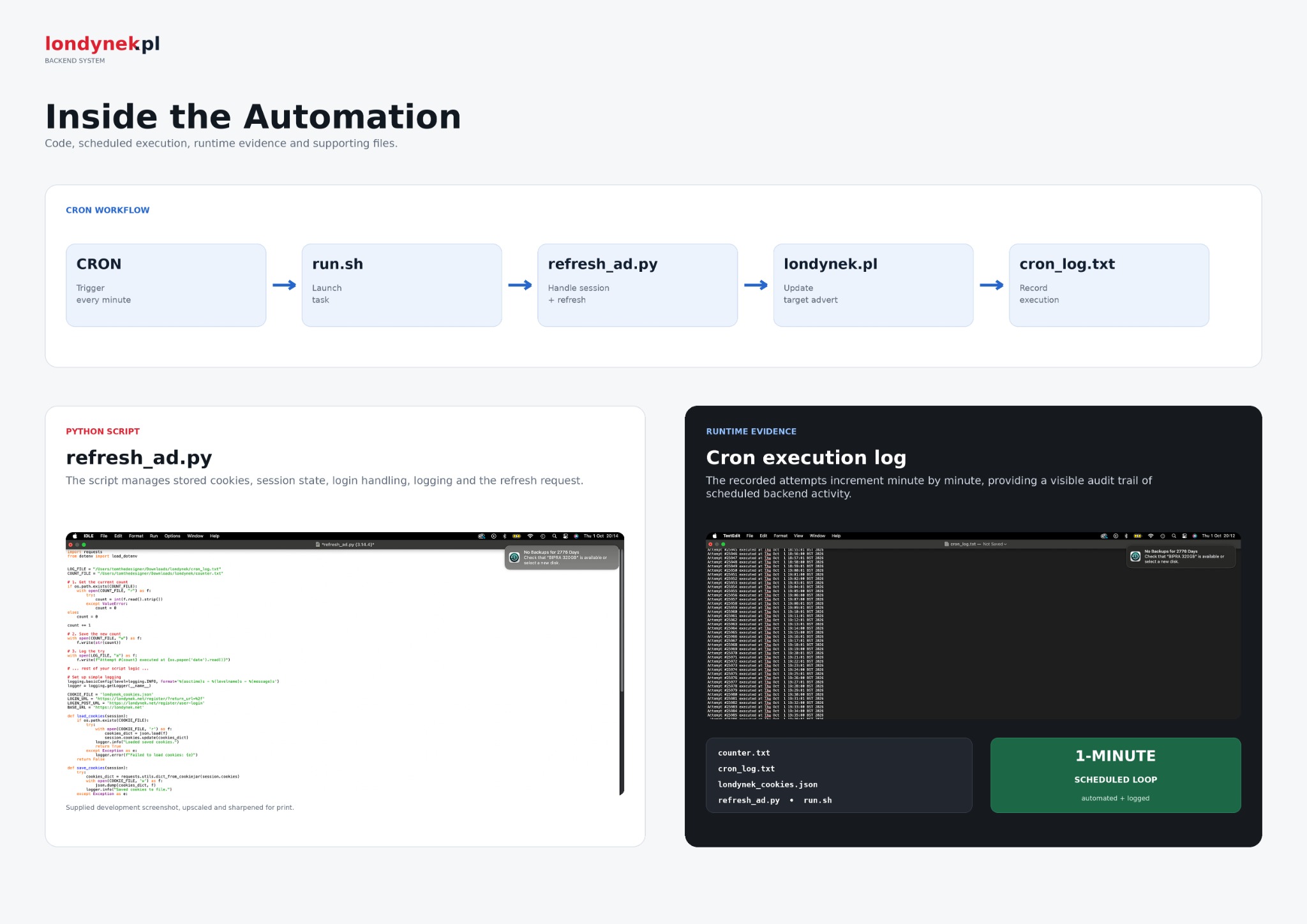
Task: Click the Wi-Fi icon in the TextEdit menu bar
Action: point(1151,536)
